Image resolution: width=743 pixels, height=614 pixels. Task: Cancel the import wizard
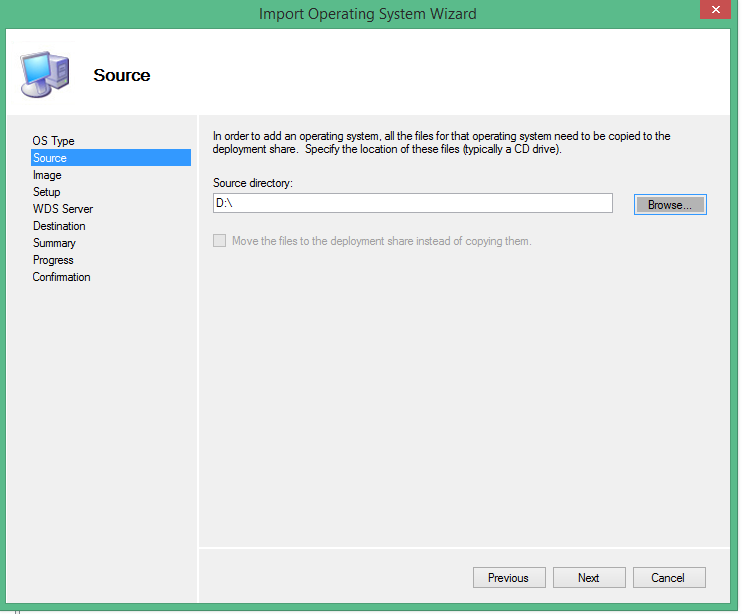668,577
